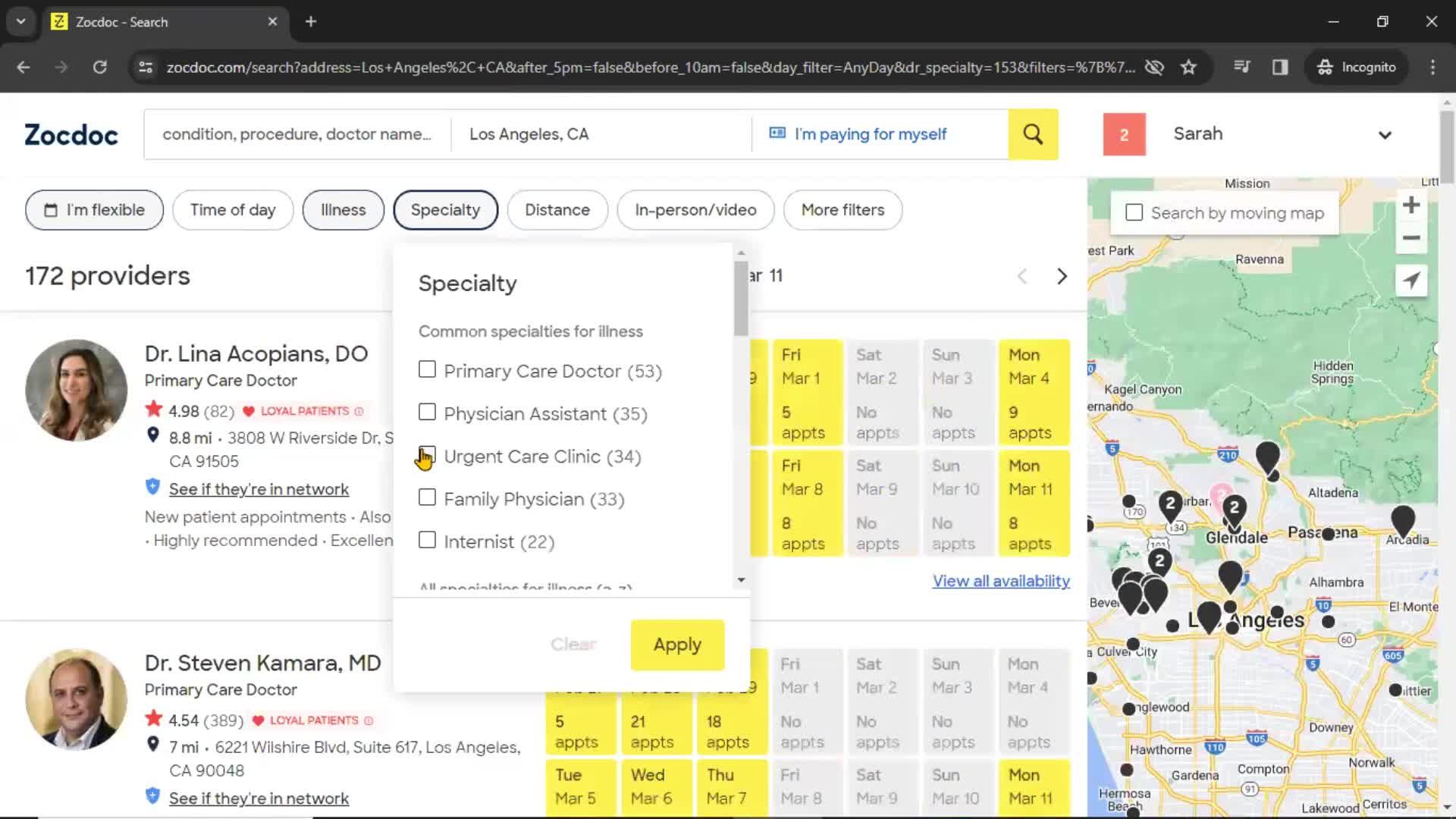Click map pin marked 2 near Glendale
Image resolution: width=1456 pixels, height=819 pixels.
tap(1234, 512)
